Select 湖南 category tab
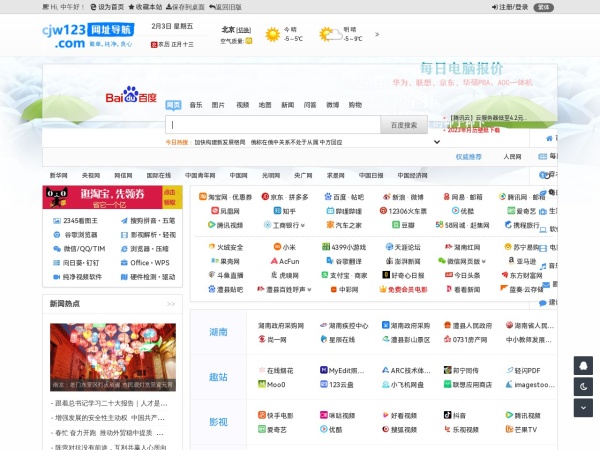Image resolution: width=600 pixels, height=450 pixels. 218,332
